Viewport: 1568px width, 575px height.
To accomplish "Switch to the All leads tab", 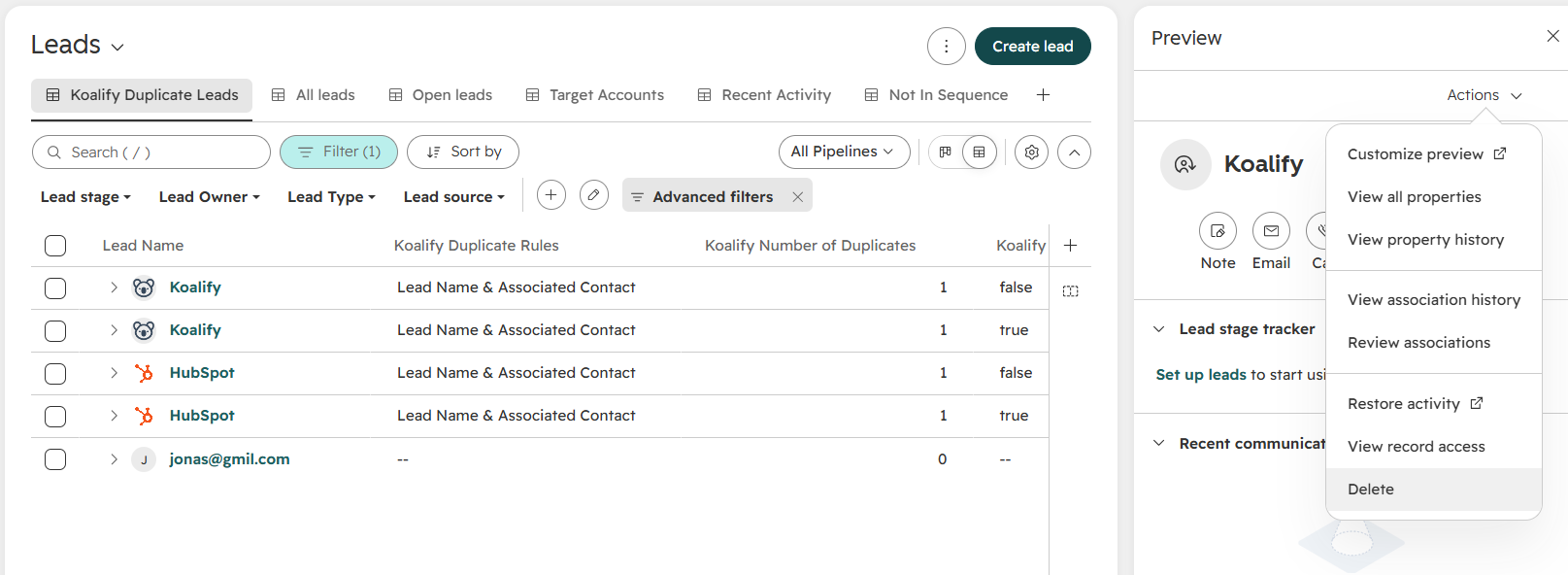I will (313, 95).
